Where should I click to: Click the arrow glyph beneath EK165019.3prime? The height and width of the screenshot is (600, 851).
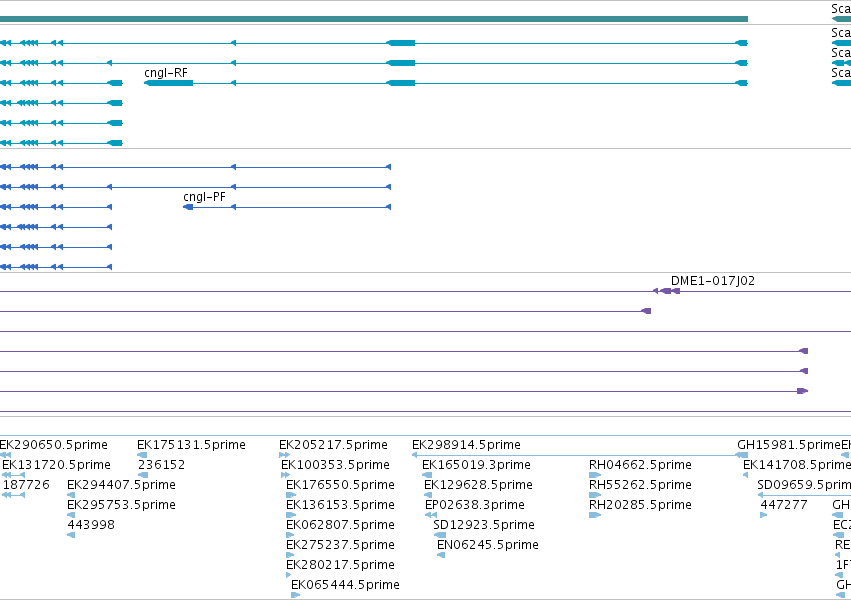tap(427, 475)
